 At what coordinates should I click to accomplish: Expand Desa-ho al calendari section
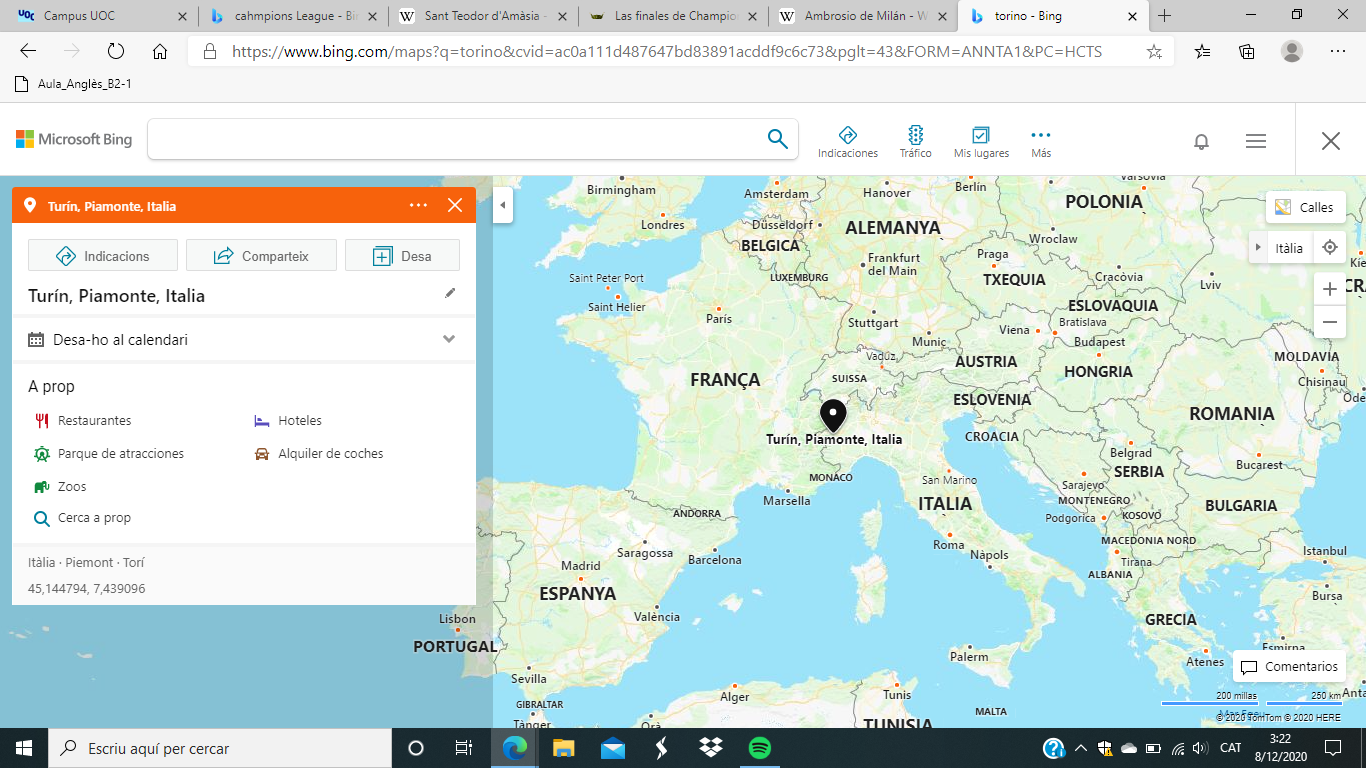(x=244, y=339)
